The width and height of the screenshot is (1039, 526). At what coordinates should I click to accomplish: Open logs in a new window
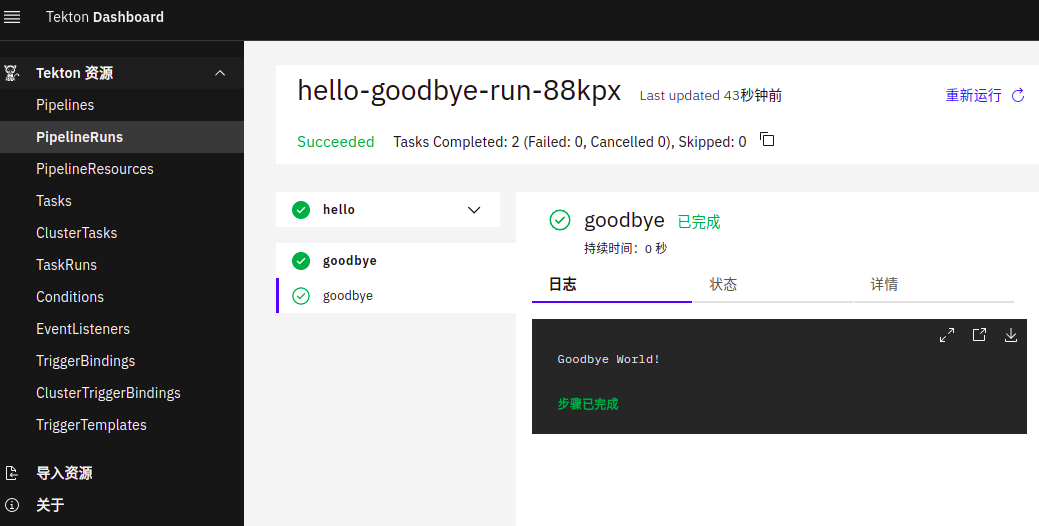point(979,335)
